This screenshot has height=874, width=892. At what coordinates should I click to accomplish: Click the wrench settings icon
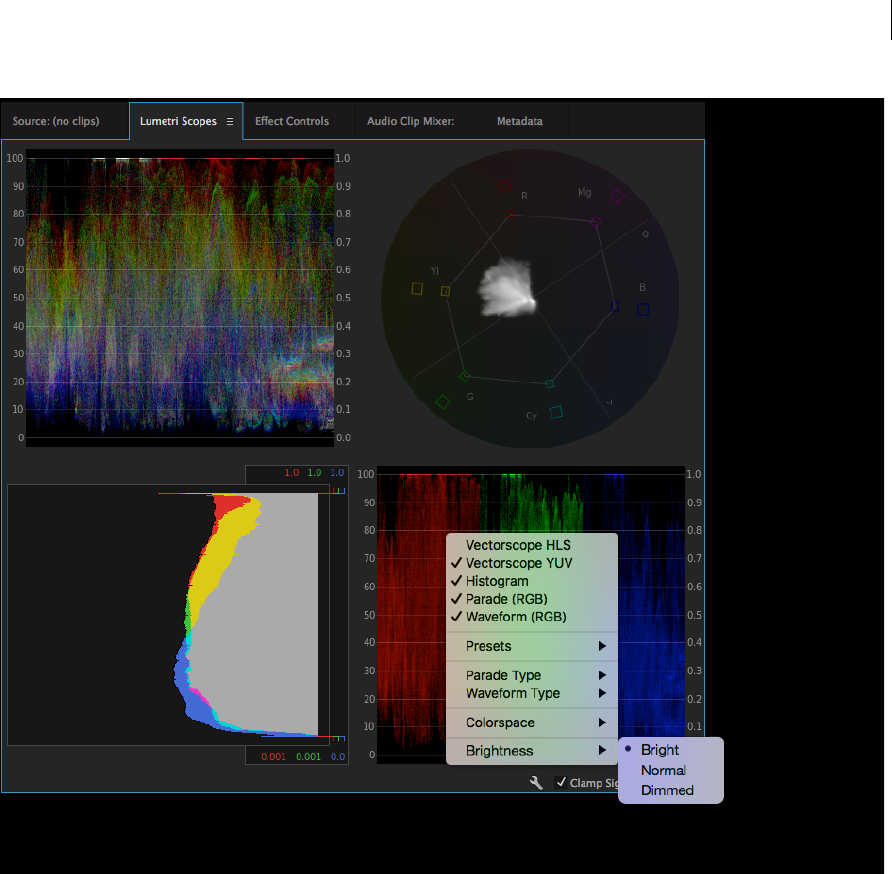point(536,782)
